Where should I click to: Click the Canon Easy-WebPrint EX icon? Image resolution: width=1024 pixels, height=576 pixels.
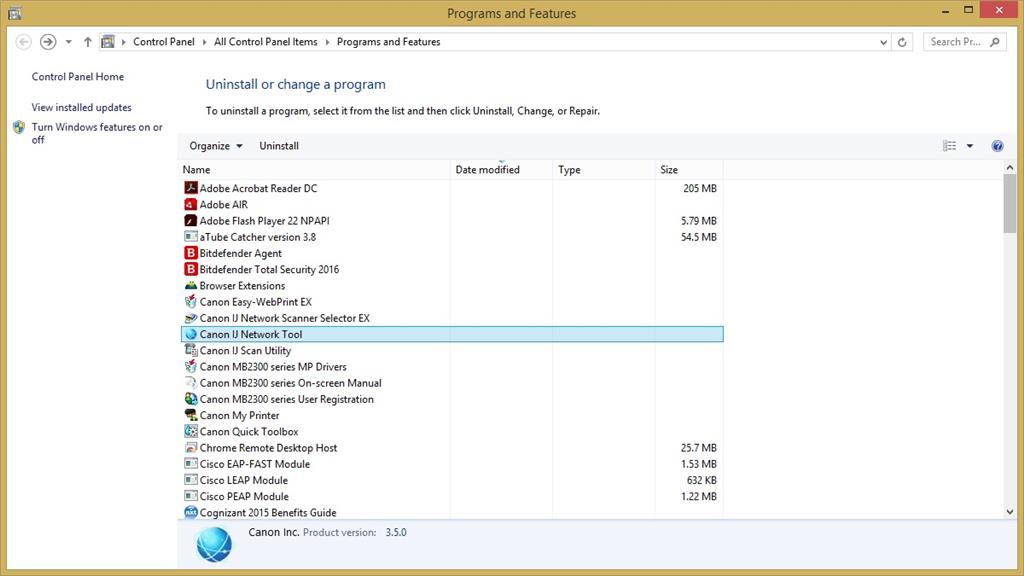click(191, 302)
